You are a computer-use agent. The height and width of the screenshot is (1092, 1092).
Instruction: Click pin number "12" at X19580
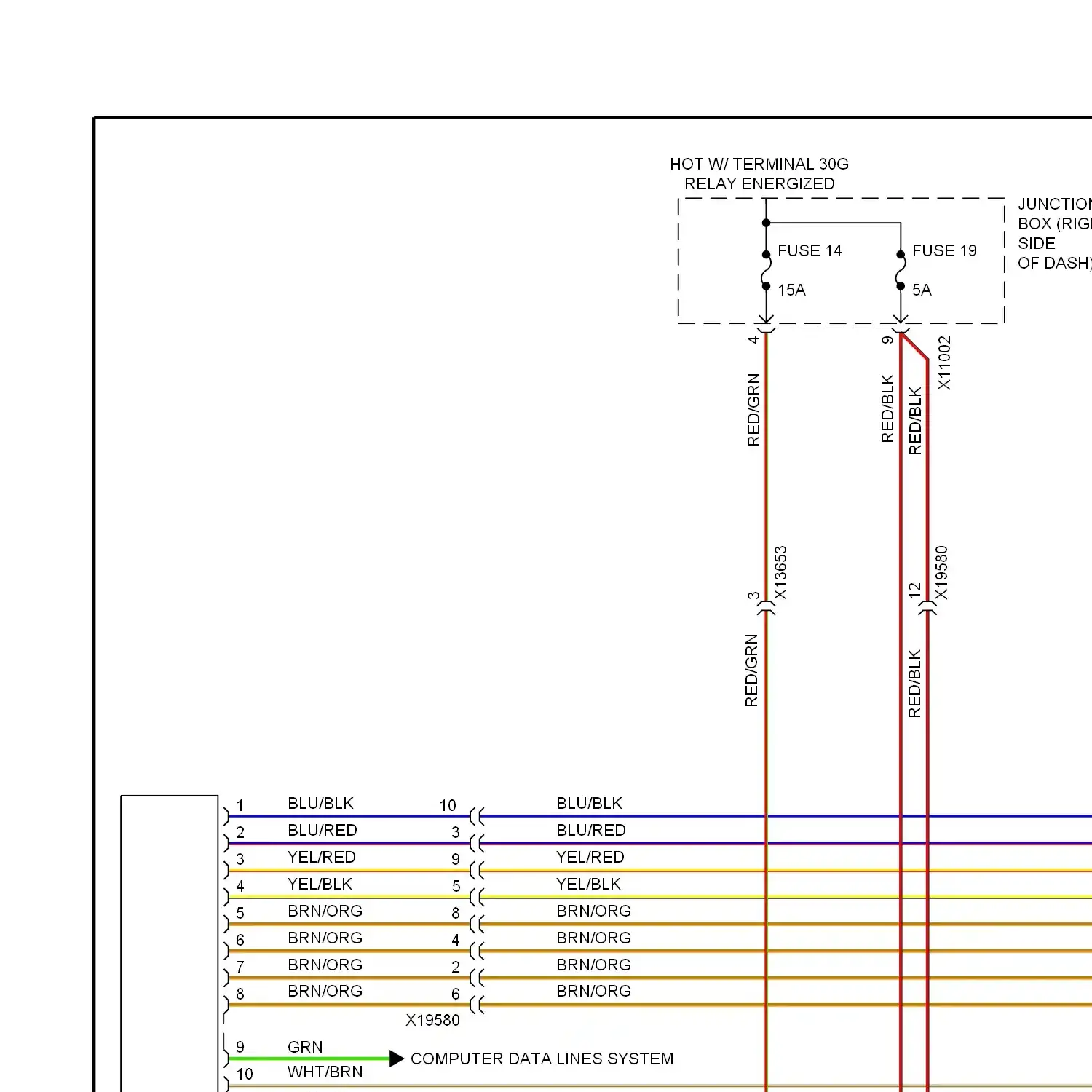[x=914, y=590]
